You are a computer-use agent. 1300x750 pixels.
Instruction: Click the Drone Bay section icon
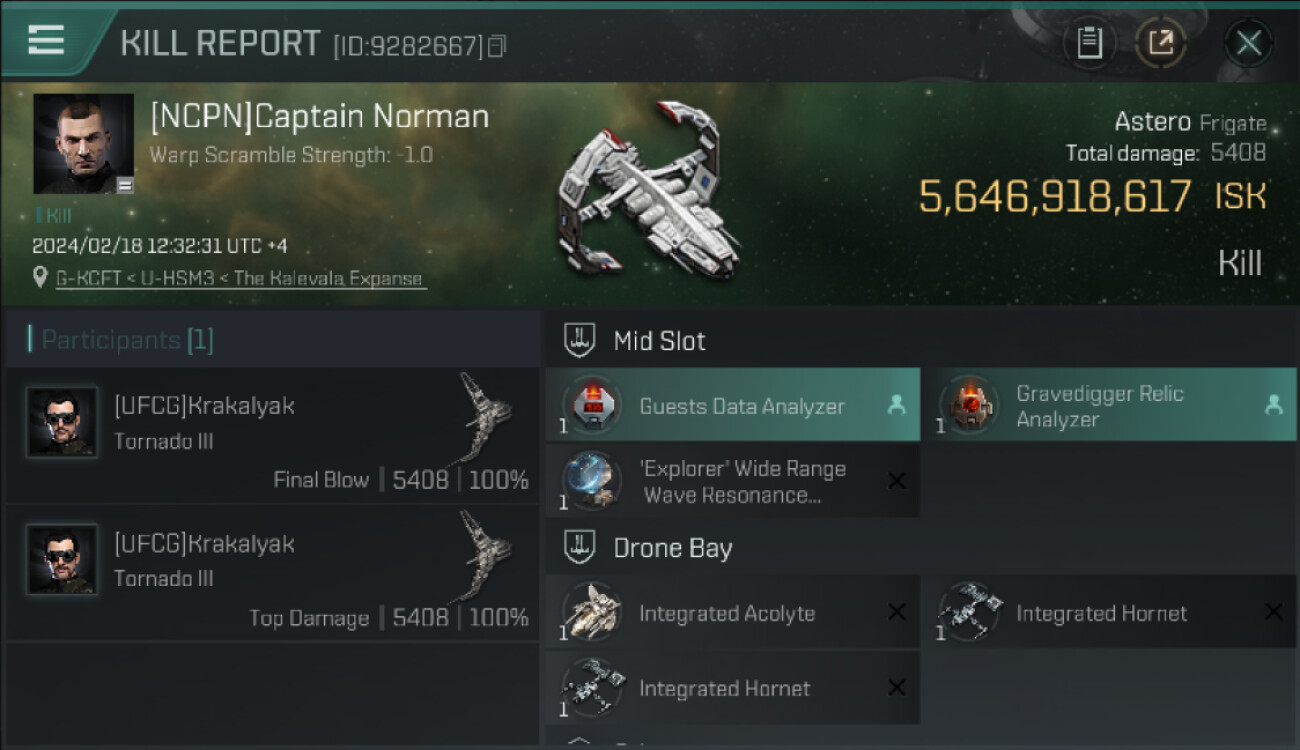point(580,548)
